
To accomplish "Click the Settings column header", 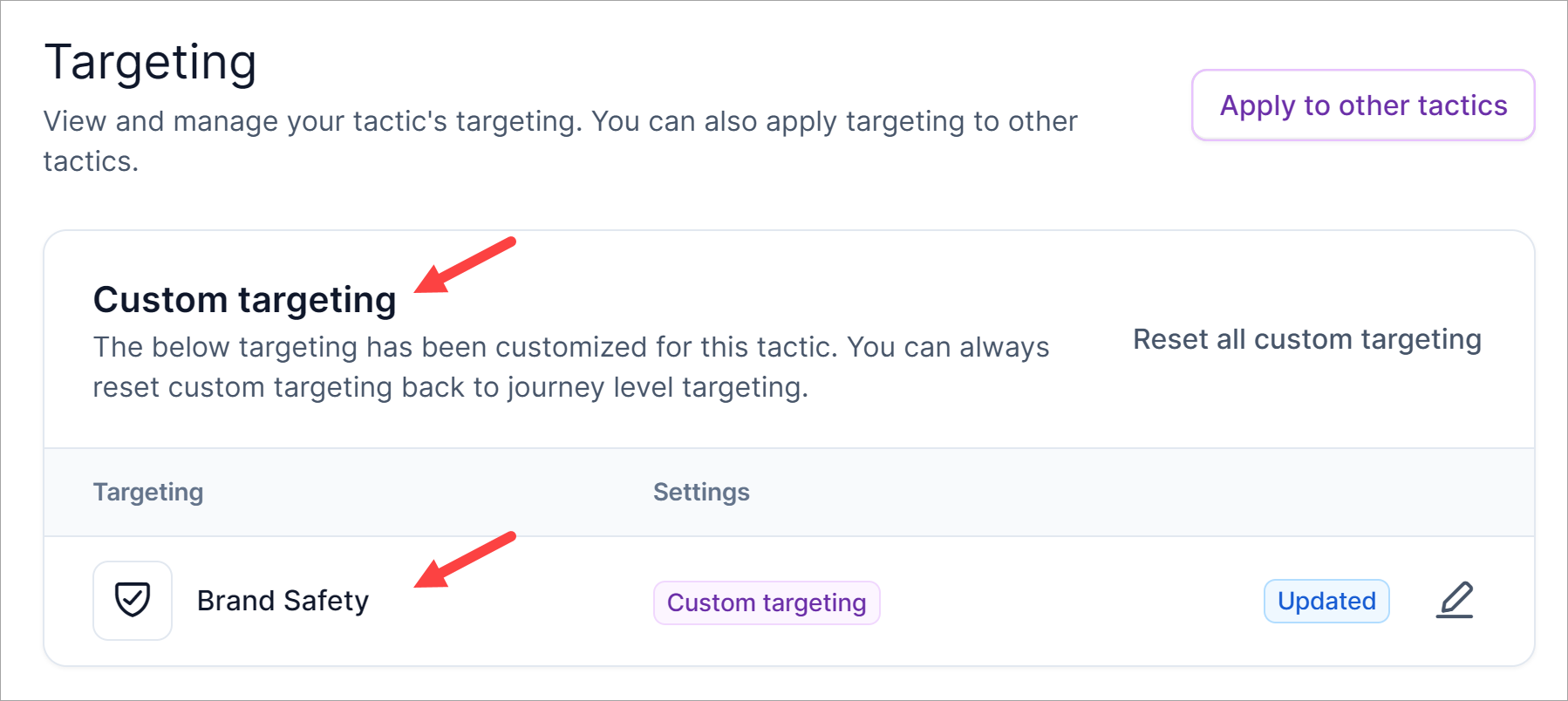I will click(701, 492).
